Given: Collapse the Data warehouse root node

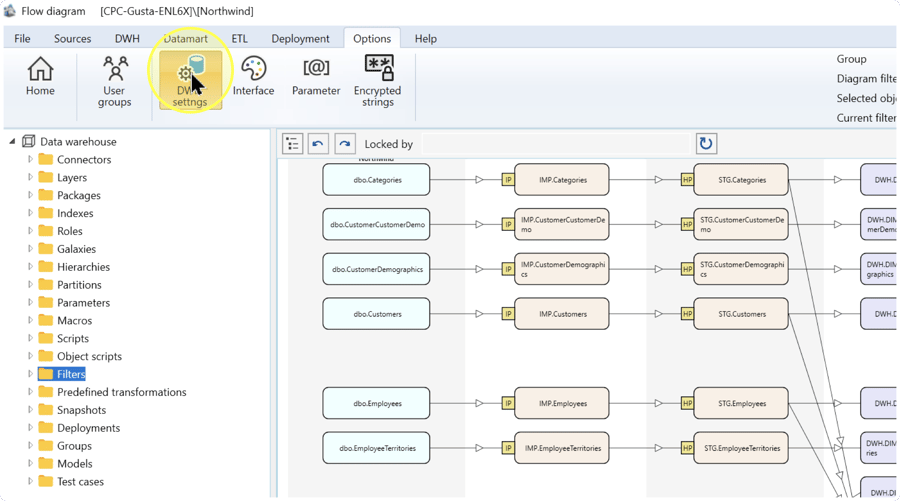Looking at the screenshot, I should [x=13, y=141].
